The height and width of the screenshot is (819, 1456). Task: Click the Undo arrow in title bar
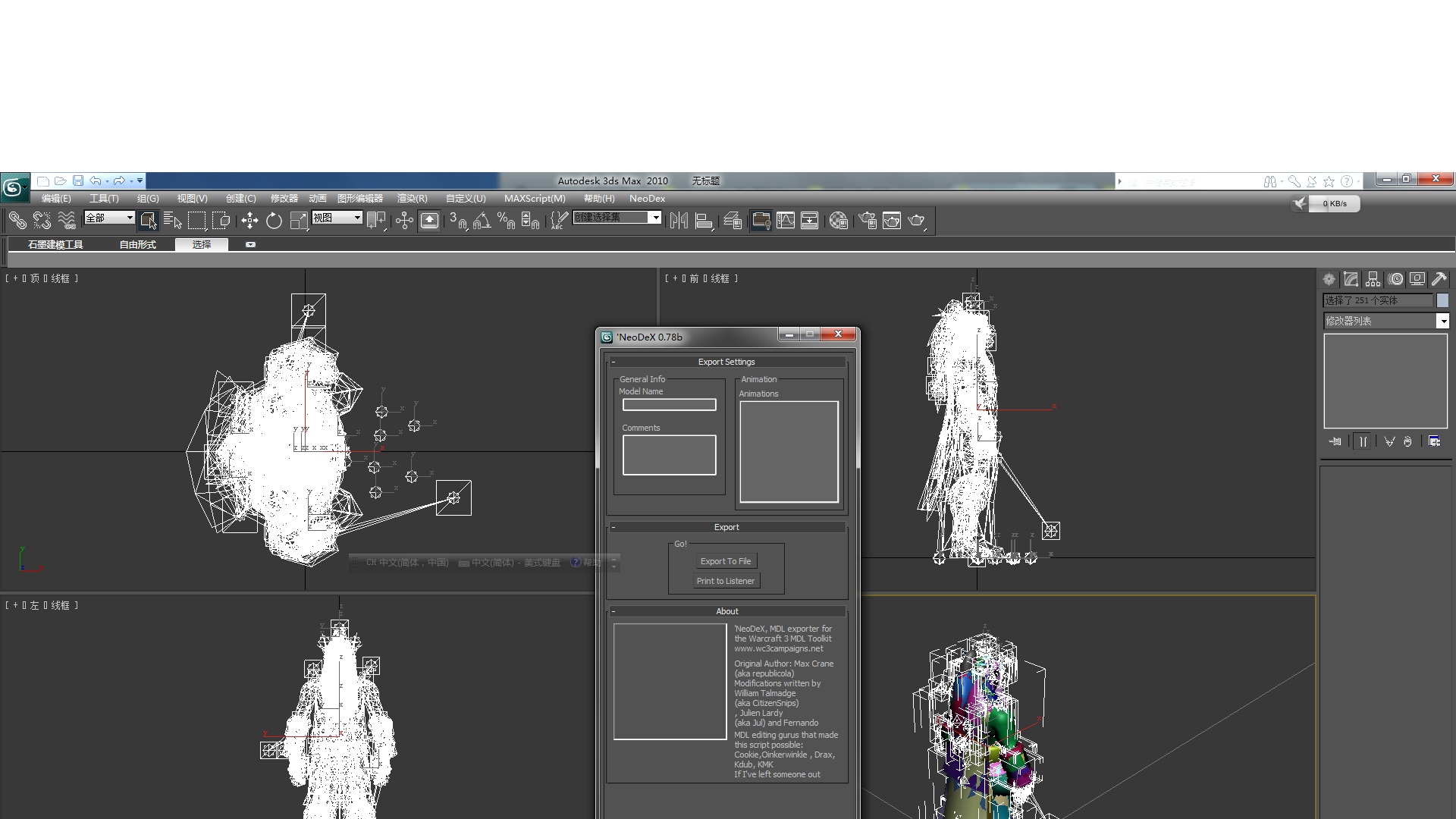[x=95, y=180]
